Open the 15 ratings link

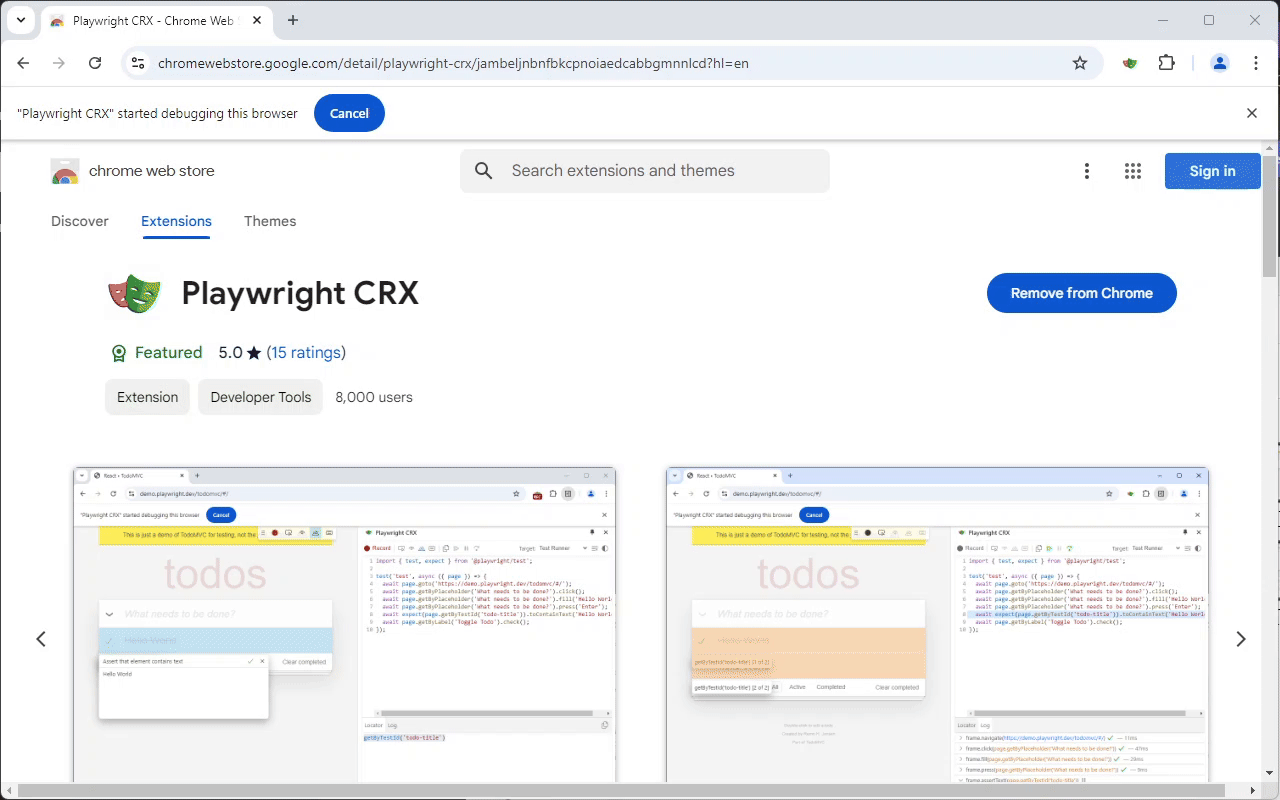pos(306,352)
